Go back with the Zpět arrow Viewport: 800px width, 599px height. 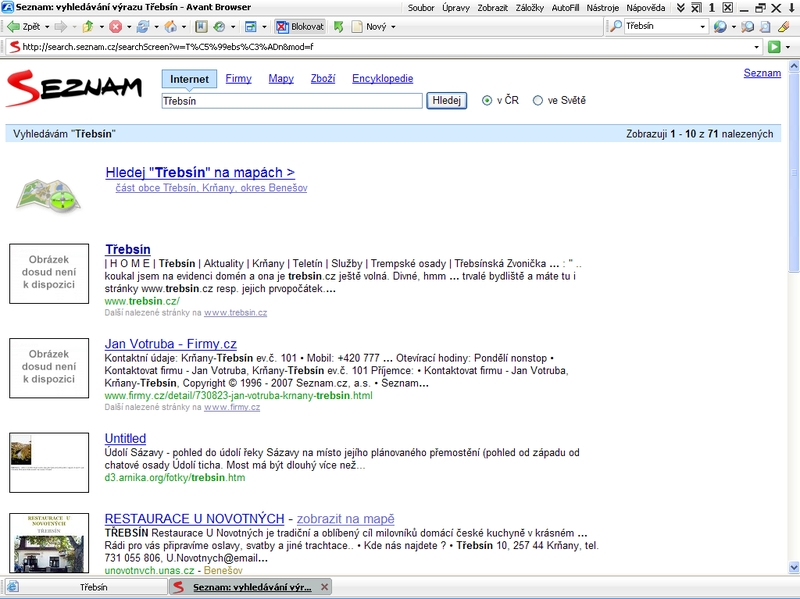coord(22,27)
